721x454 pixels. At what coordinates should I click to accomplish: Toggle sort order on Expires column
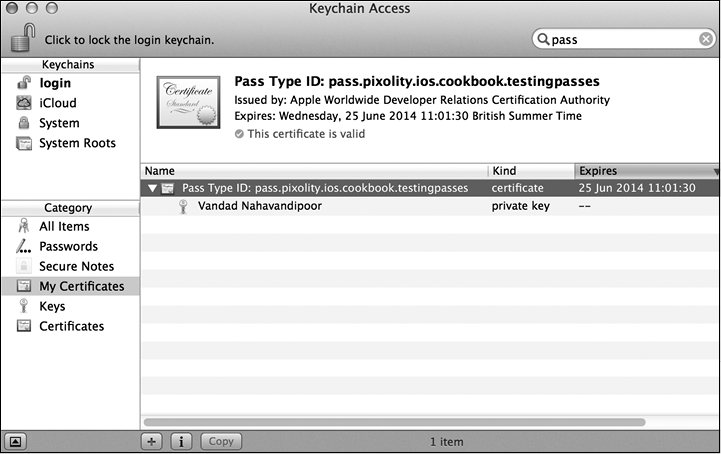pyautogui.click(x=645, y=171)
